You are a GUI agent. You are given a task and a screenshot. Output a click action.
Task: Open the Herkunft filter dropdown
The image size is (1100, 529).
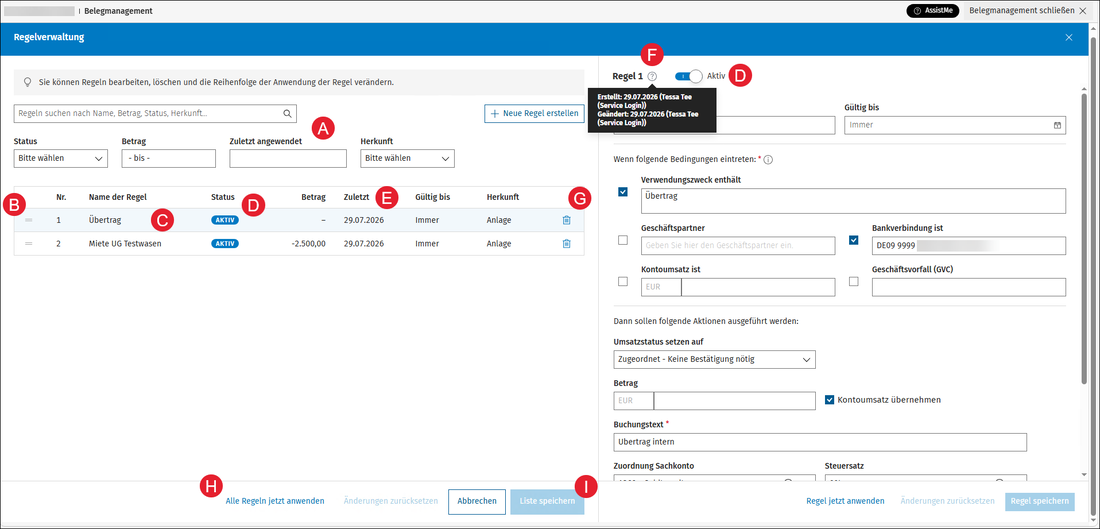(x=407, y=159)
